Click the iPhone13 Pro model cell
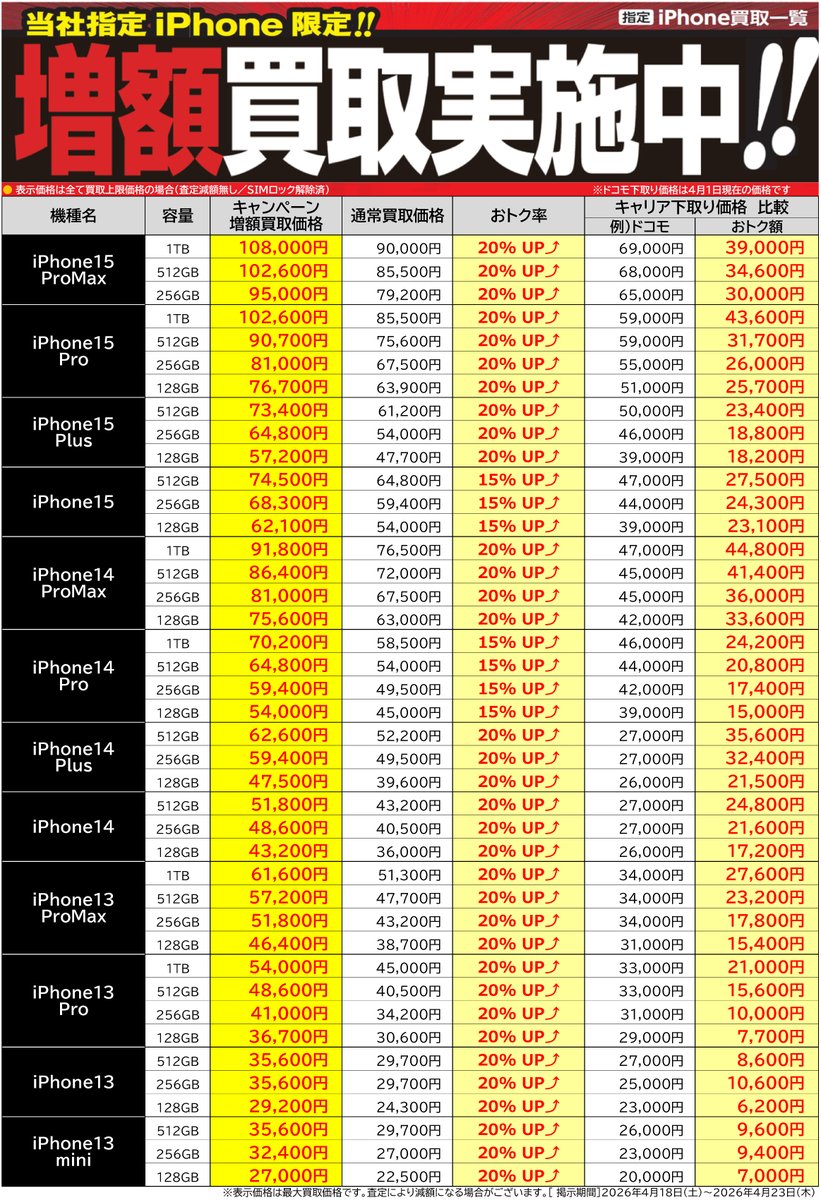The height and width of the screenshot is (1200, 821). click(73, 1001)
